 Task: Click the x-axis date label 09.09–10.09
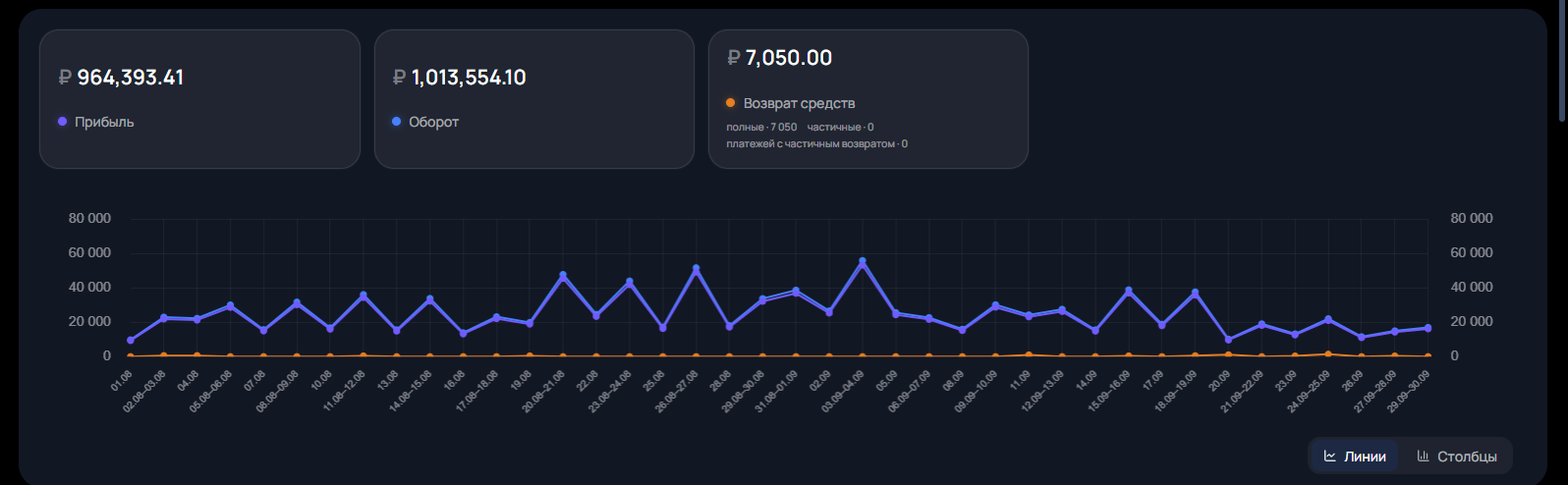[x=977, y=391]
